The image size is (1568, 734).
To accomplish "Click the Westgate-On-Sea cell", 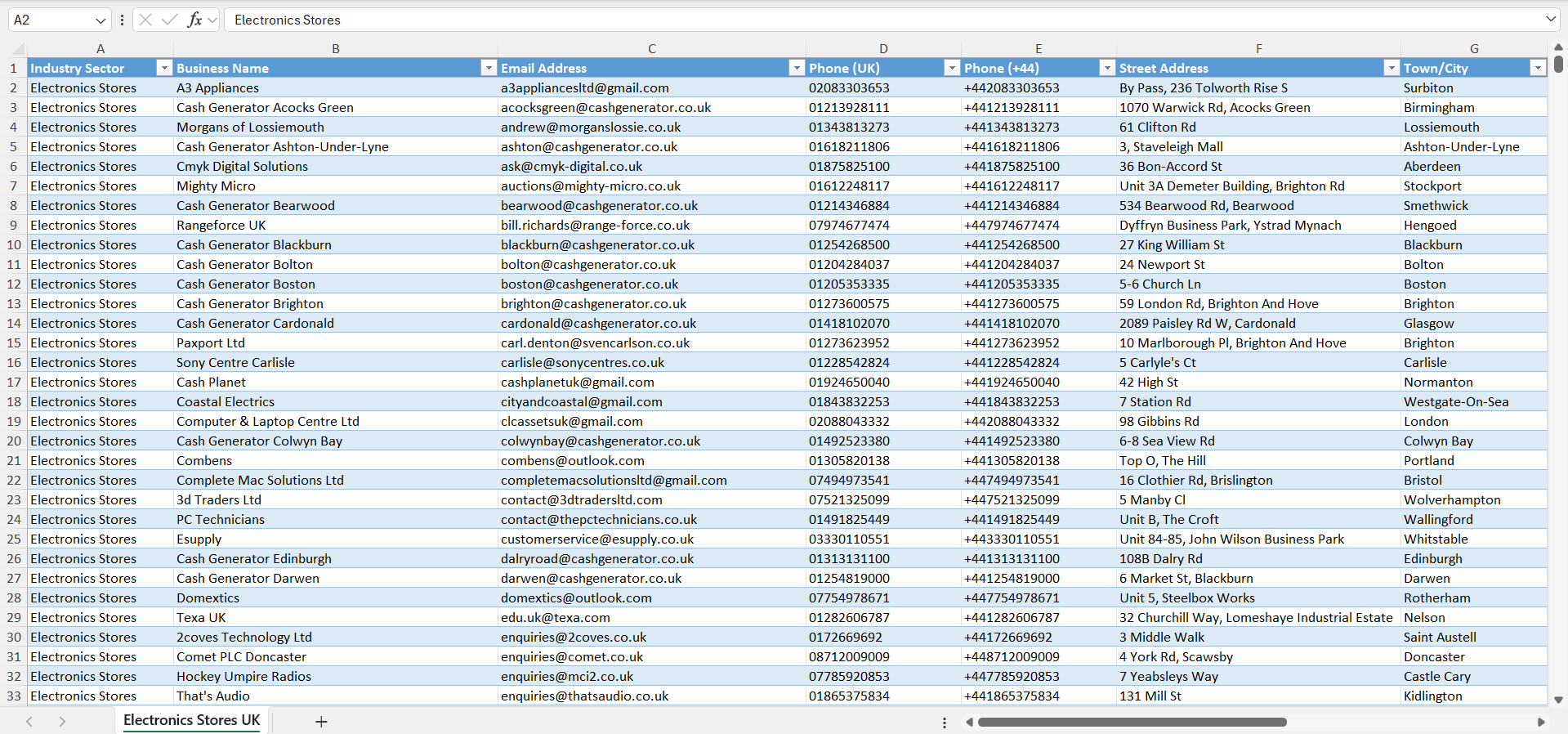I will tap(1474, 401).
